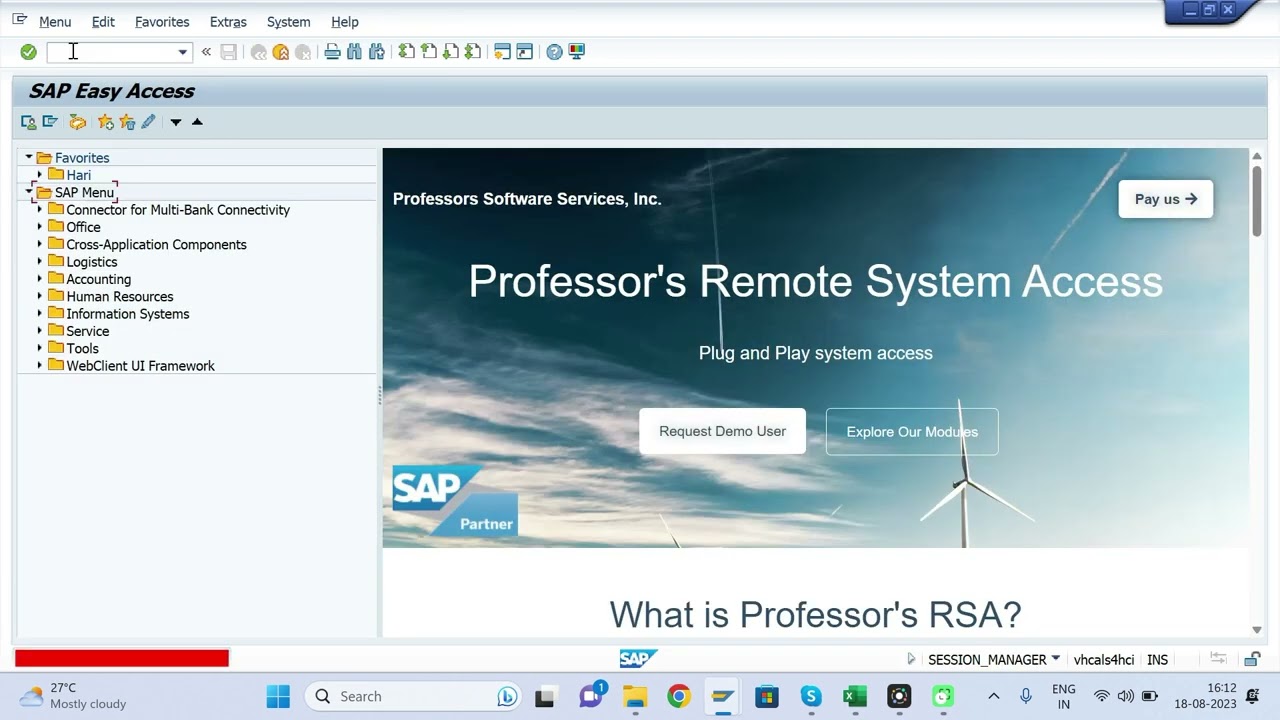Click the SAP Menu icon

click(x=50, y=122)
